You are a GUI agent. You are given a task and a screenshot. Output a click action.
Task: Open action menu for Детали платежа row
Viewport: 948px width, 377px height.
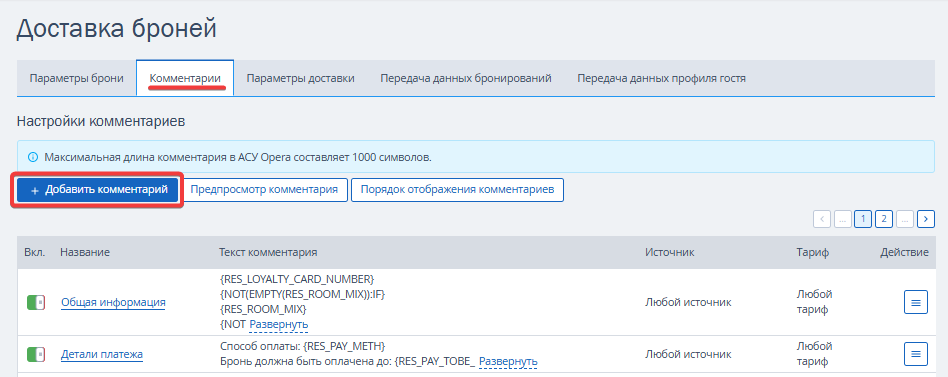(915, 354)
